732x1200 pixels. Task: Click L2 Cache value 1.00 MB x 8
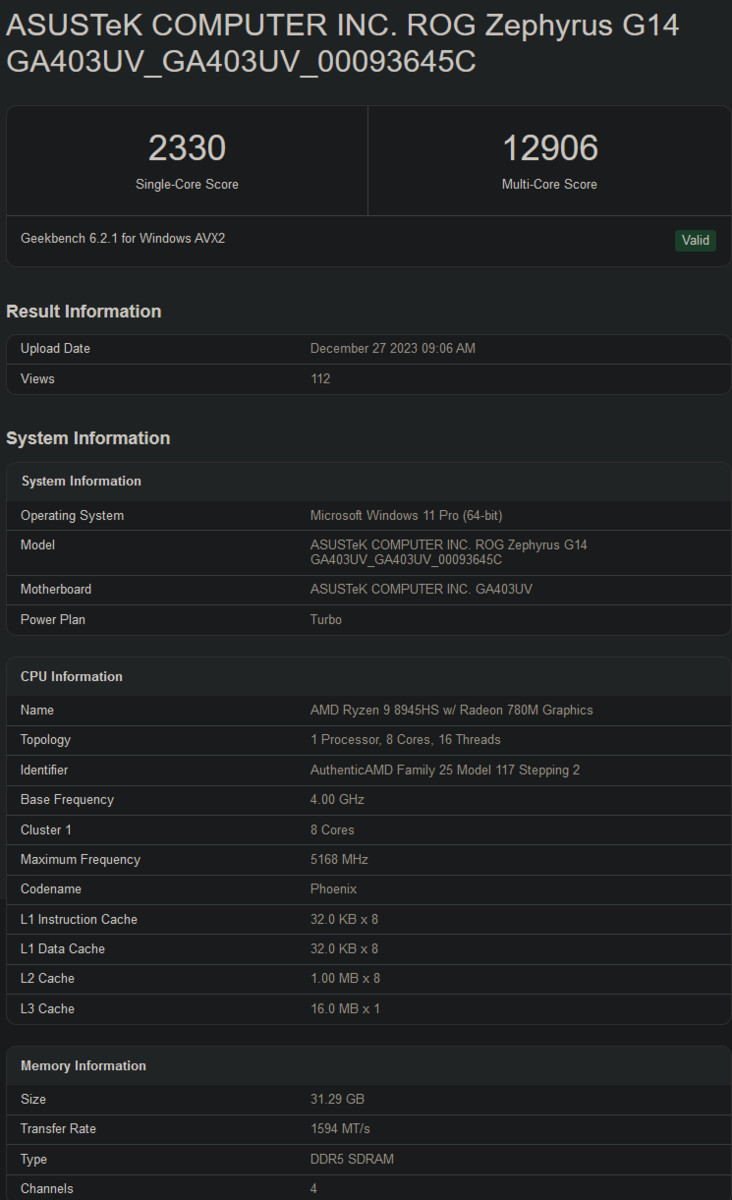click(345, 979)
